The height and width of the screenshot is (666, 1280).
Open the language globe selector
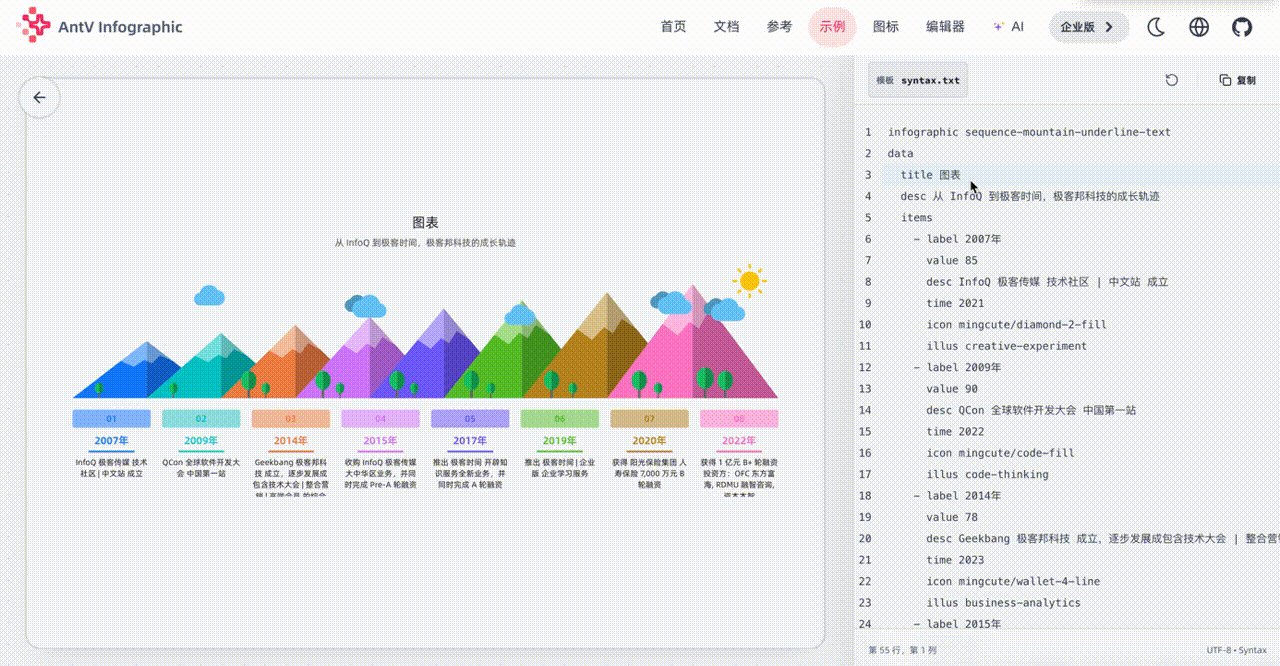point(1199,27)
